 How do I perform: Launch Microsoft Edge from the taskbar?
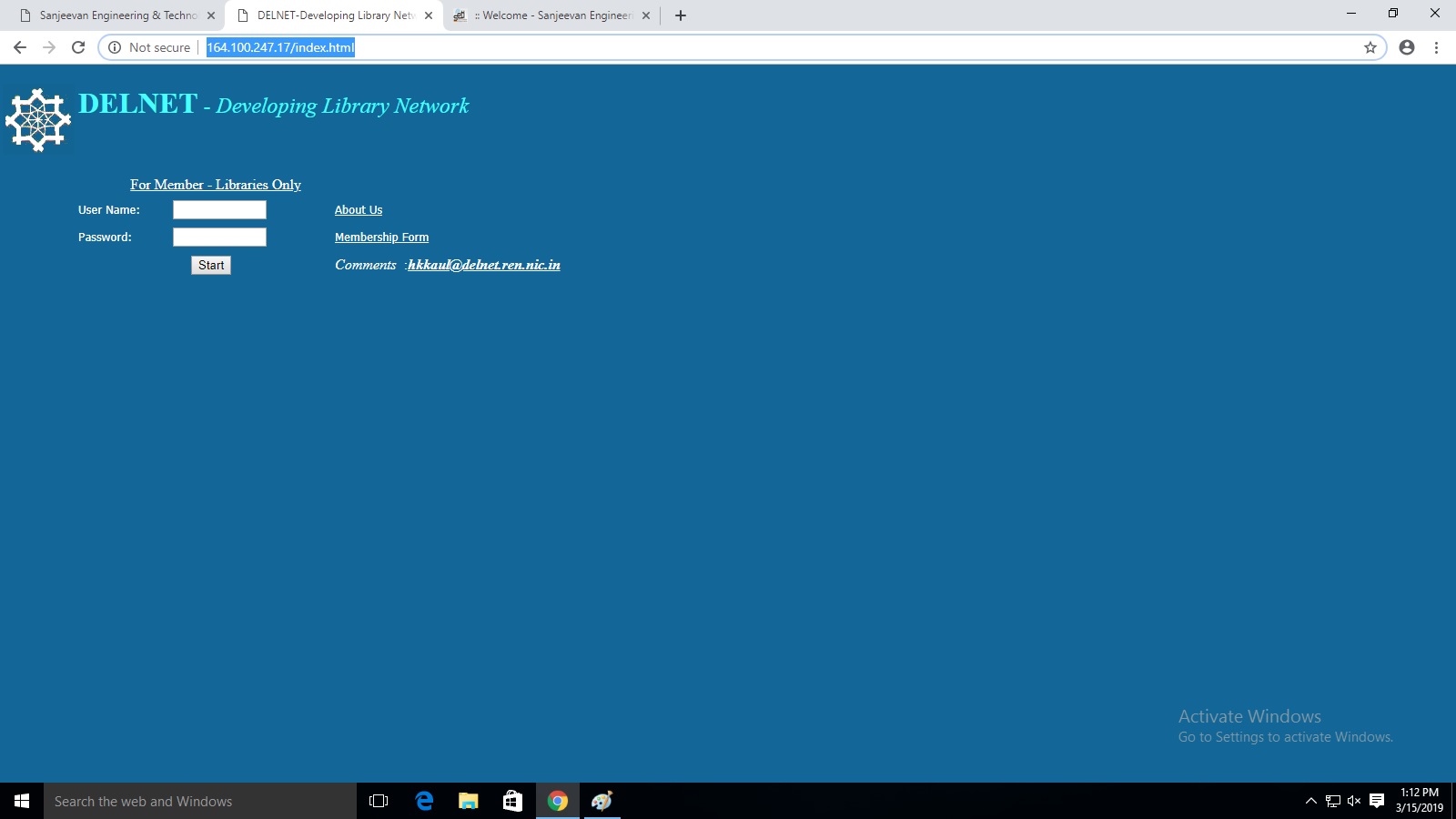coord(424,801)
